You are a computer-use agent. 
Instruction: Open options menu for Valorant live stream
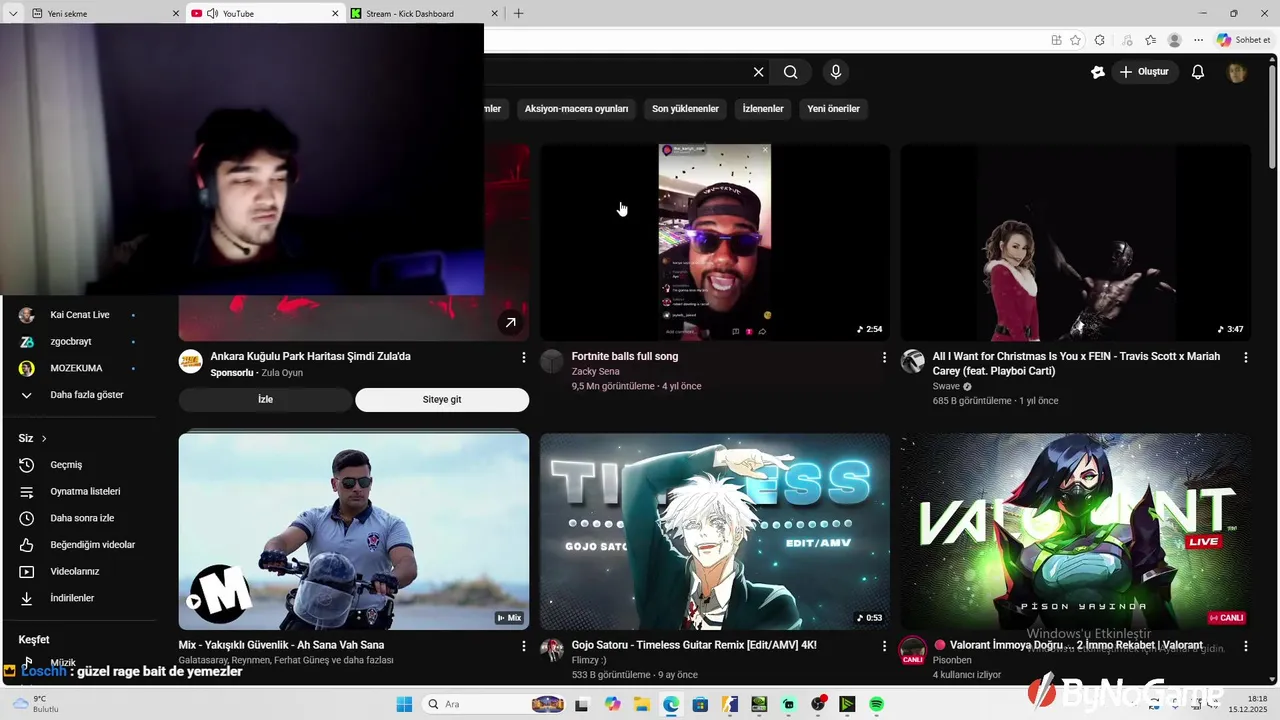1245,646
